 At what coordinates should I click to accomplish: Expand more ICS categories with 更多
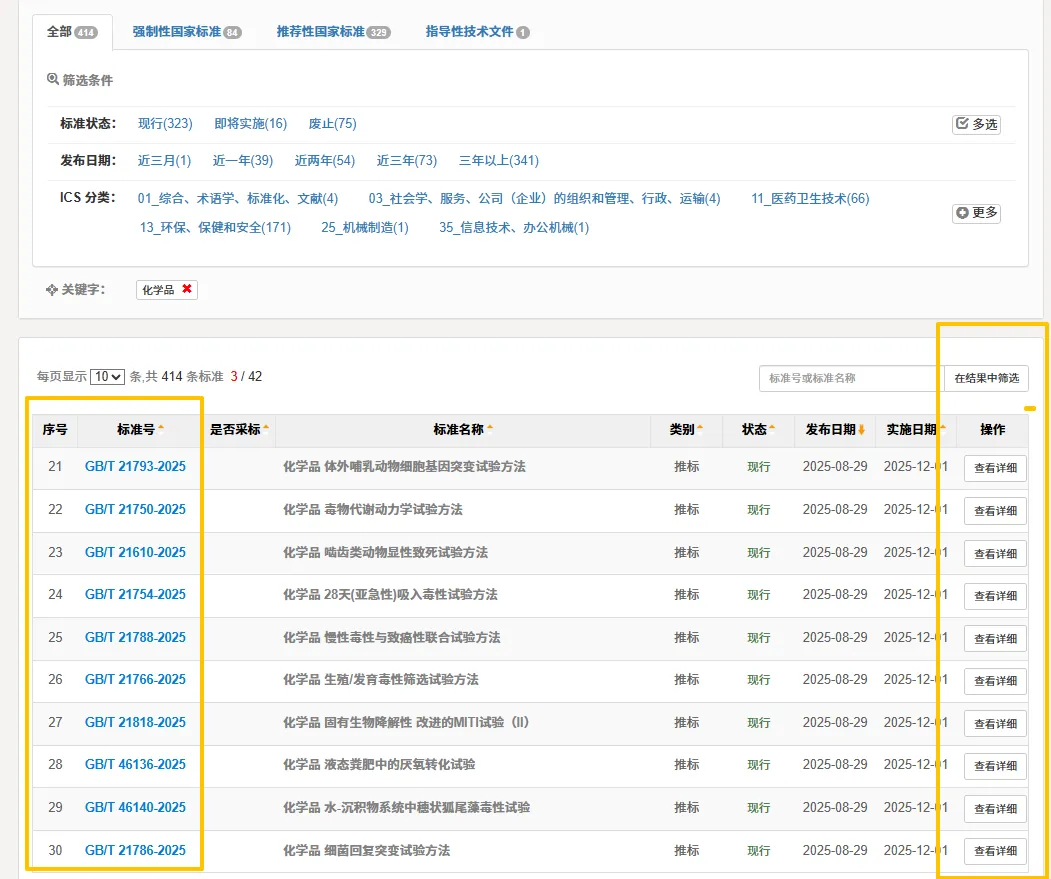(x=976, y=213)
